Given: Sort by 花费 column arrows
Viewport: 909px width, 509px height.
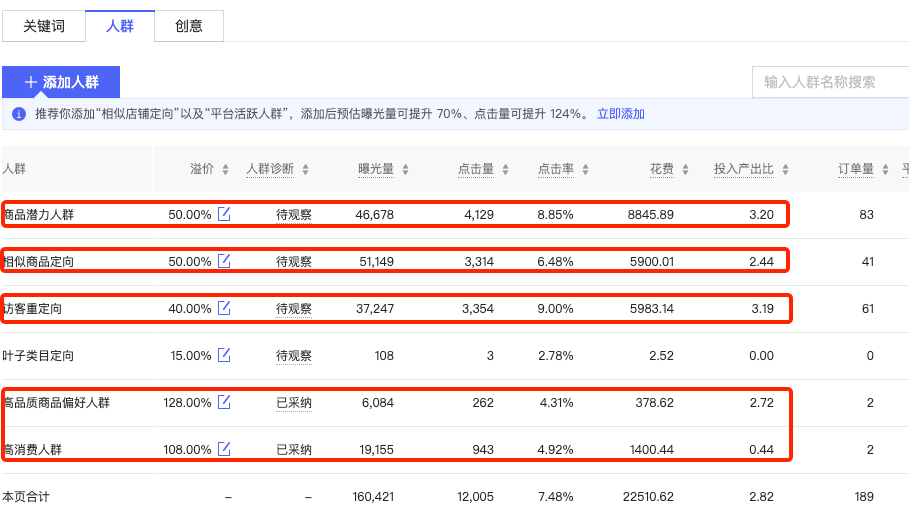Looking at the screenshot, I should (x=685, y=169).
